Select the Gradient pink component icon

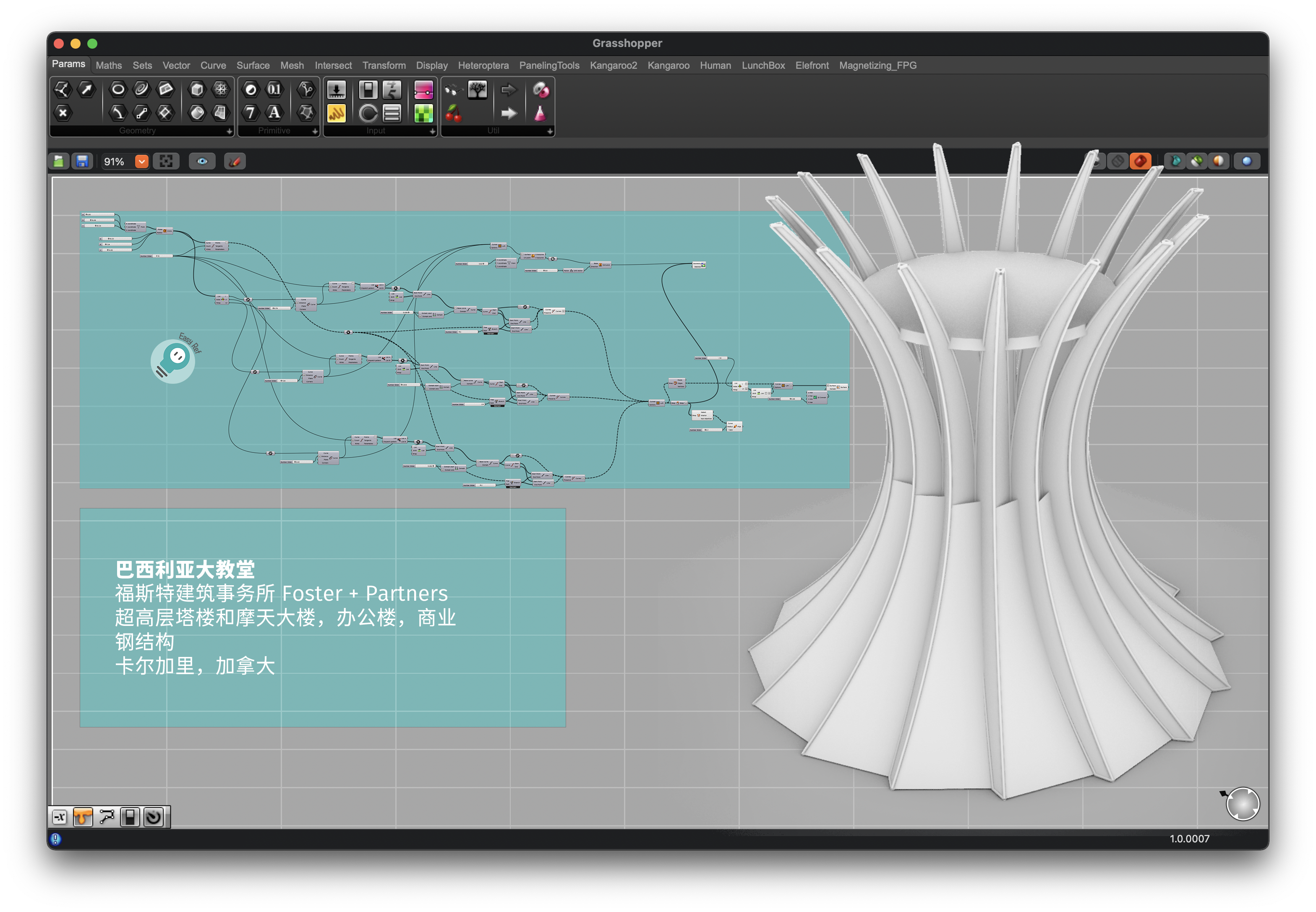coord(423,90)
